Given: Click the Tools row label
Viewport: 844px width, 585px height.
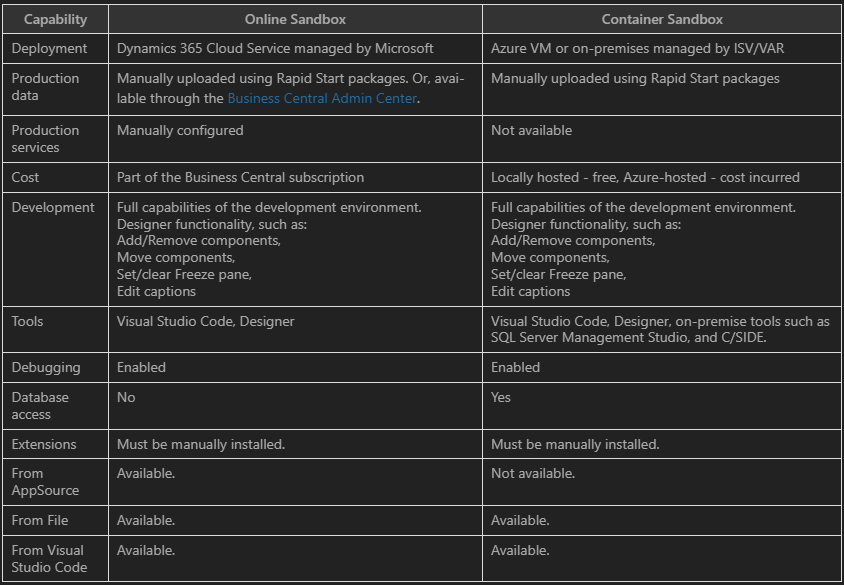Looking at the screenshot, I should coord(27,321).
